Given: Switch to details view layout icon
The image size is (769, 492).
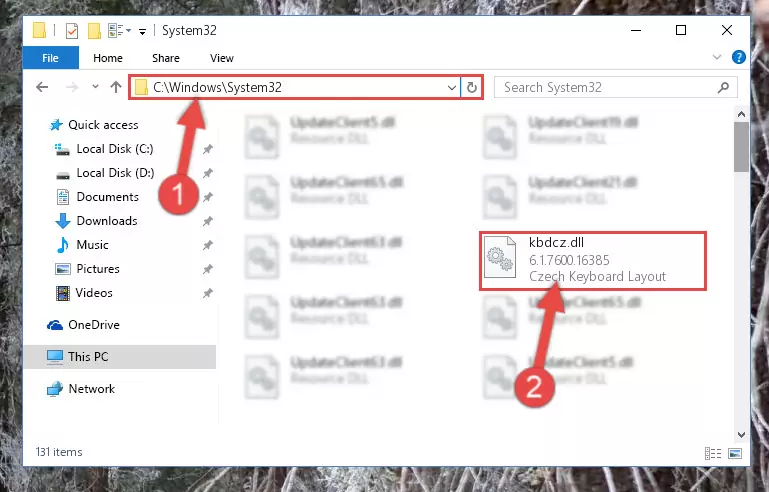Looking at the screenshot, I should 713,453.
